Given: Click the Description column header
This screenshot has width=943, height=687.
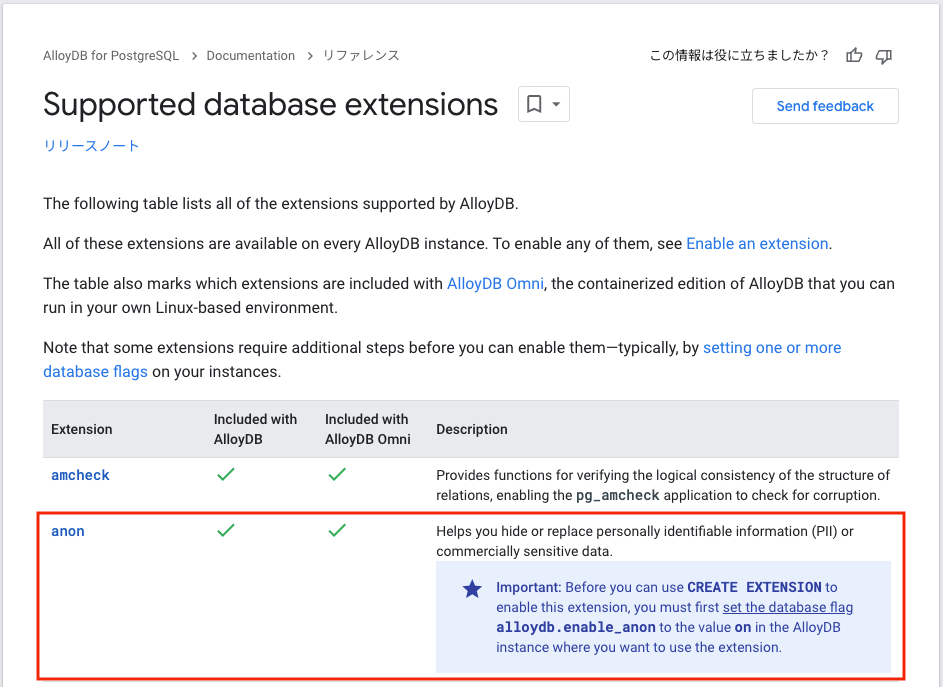Looking at the screenshot, I should click(x=472, y=429).
